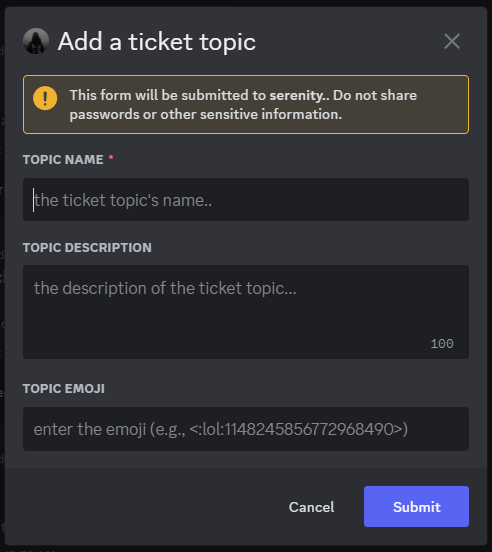Click the 100 character counter

[442, 344]
